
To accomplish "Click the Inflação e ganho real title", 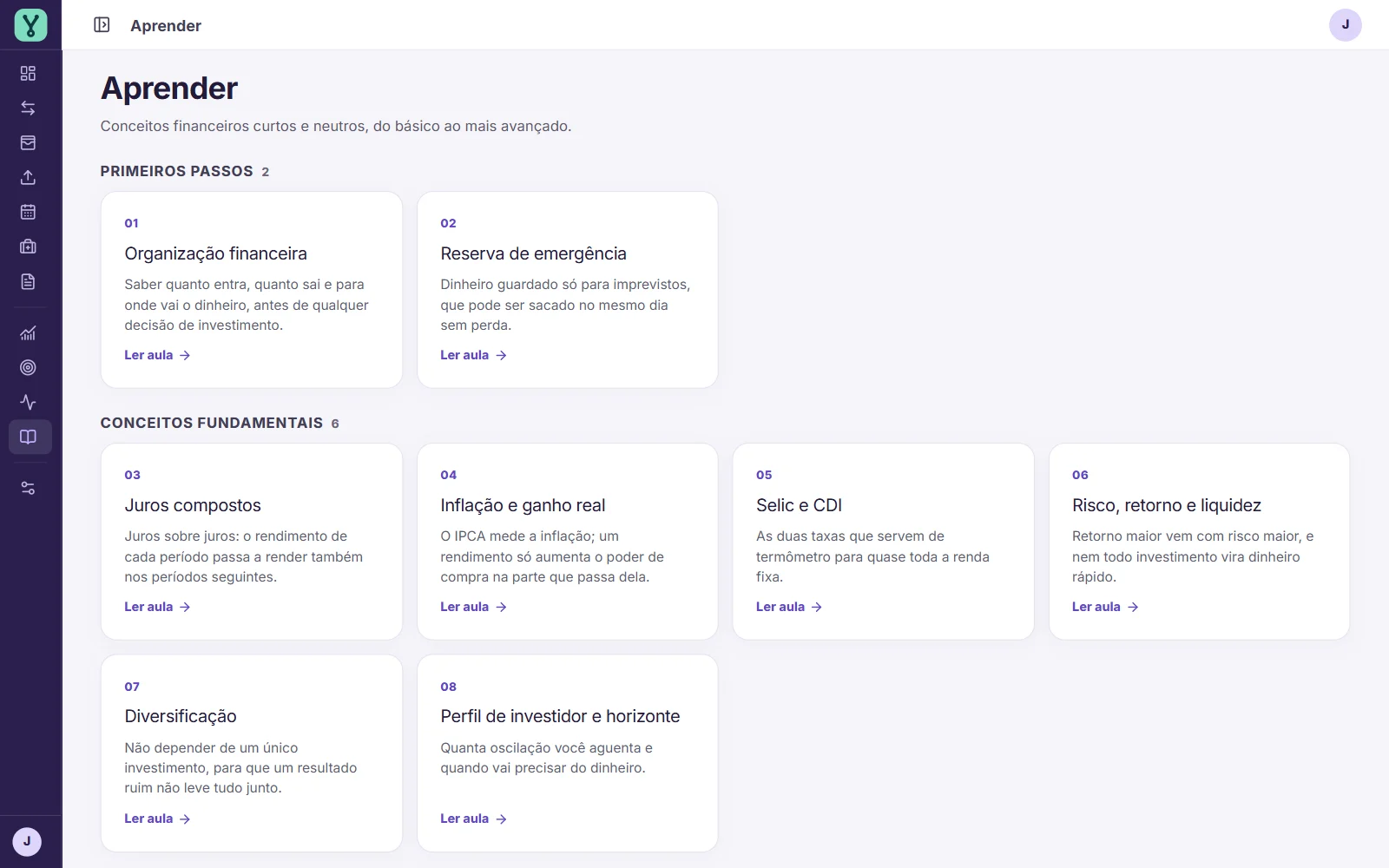I will [x=523, y=505].
